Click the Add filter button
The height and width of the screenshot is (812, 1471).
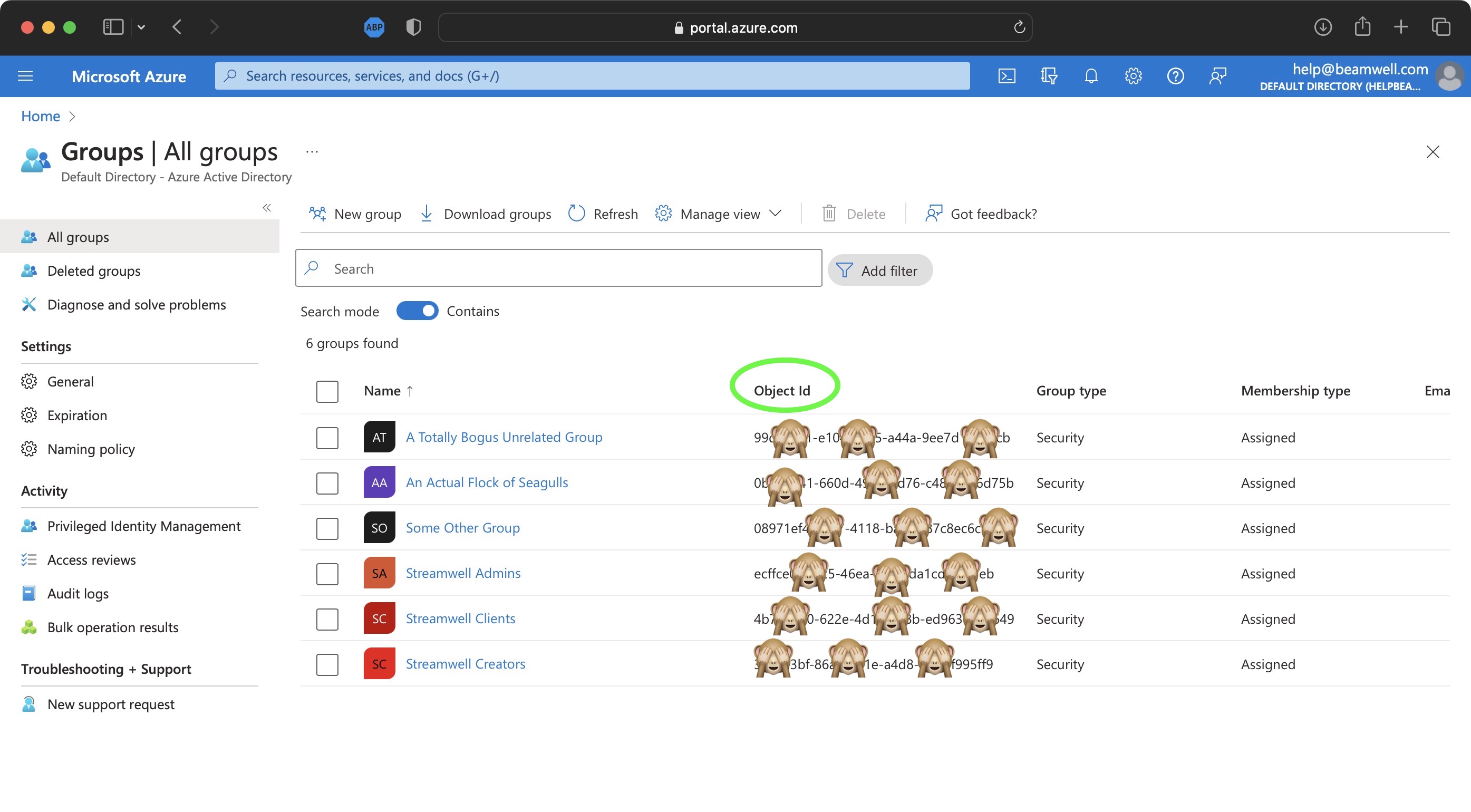point(880,270)
